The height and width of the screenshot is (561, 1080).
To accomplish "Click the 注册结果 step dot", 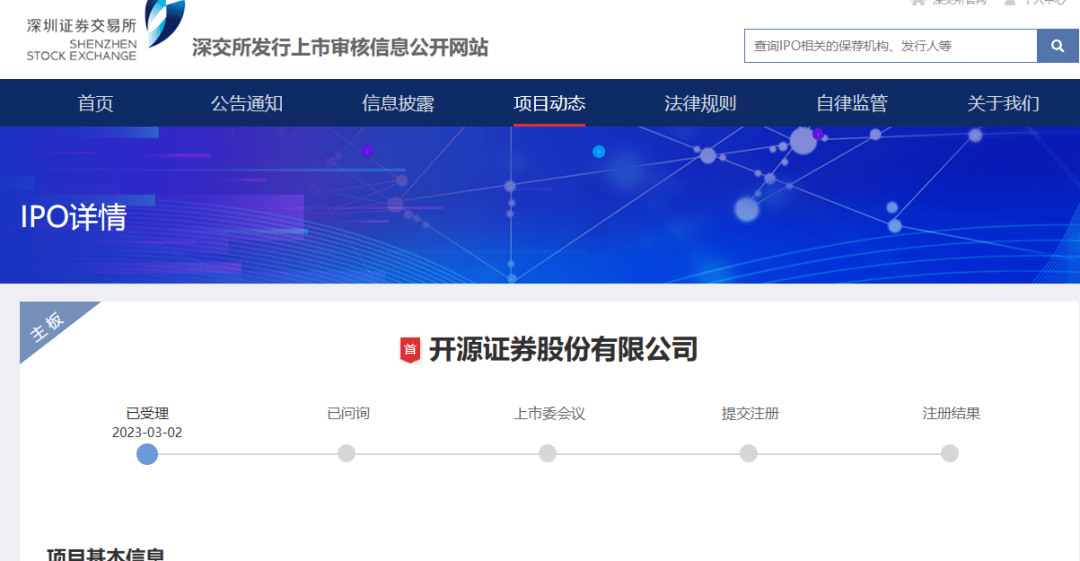I will tap(950, 454).
